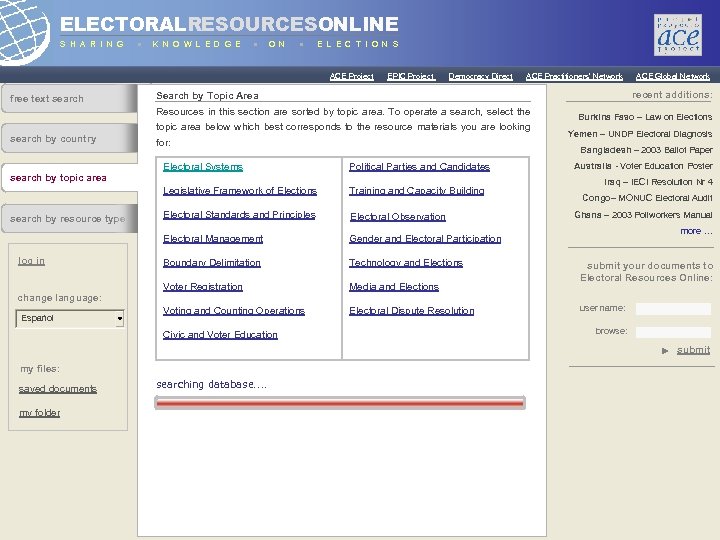Open Voting and Counting Operations topic
Screen dimensions: 720x540
pyautogui.click(x=234, y=311)
